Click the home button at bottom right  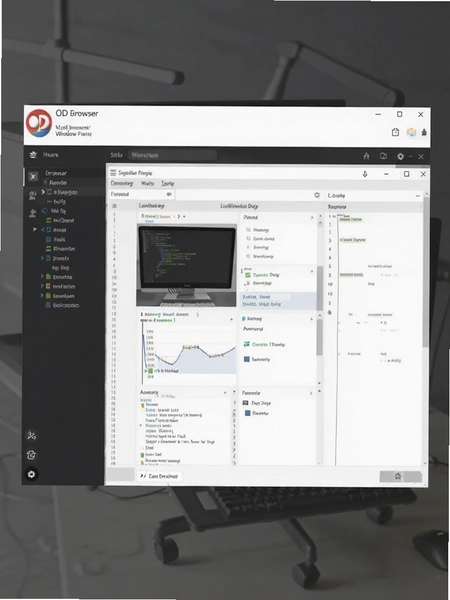tap(398, 476)
